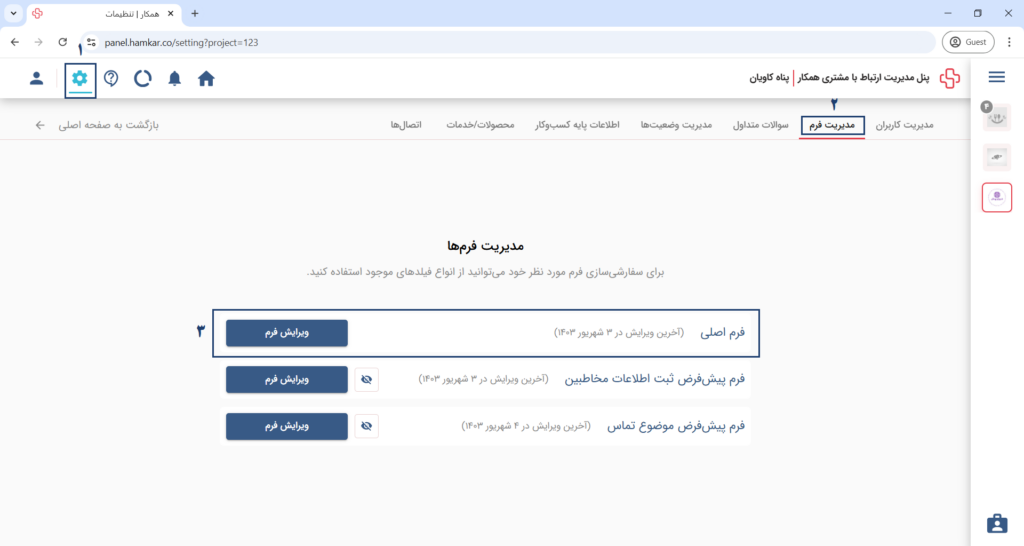Select the سوالات متداول tab
The width and height of the screenshot is (1024, 546).
pyautogui.click(x=760, y=125)
